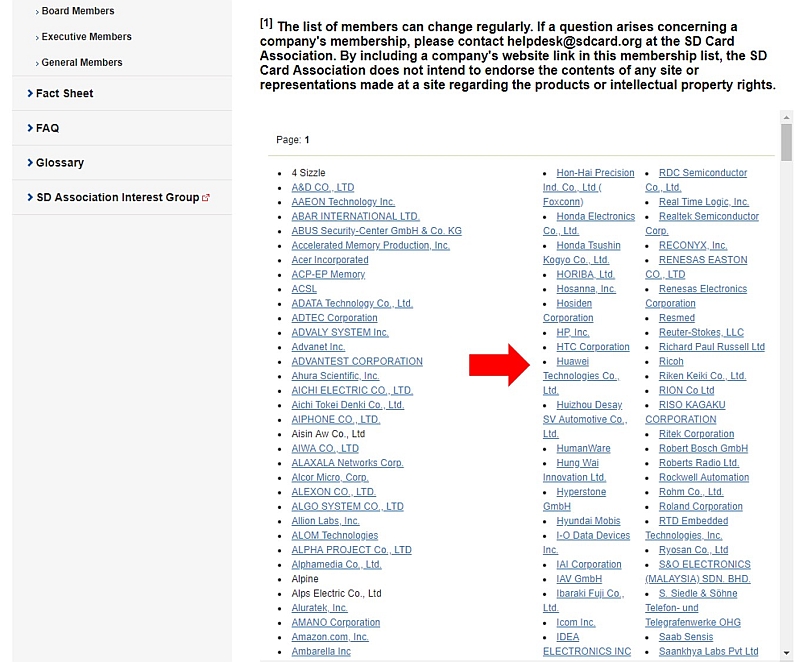Image resolution: width=800 pixels, height=662 pixels.
Task: Open Richard Paul Russell Ltd link
Action: (x=711, y=347)
